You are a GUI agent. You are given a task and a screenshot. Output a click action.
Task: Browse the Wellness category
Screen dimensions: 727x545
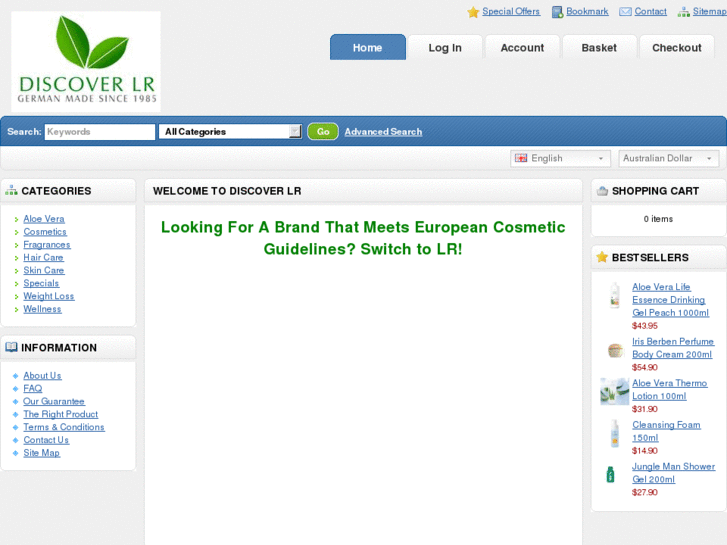click(42, 309)
